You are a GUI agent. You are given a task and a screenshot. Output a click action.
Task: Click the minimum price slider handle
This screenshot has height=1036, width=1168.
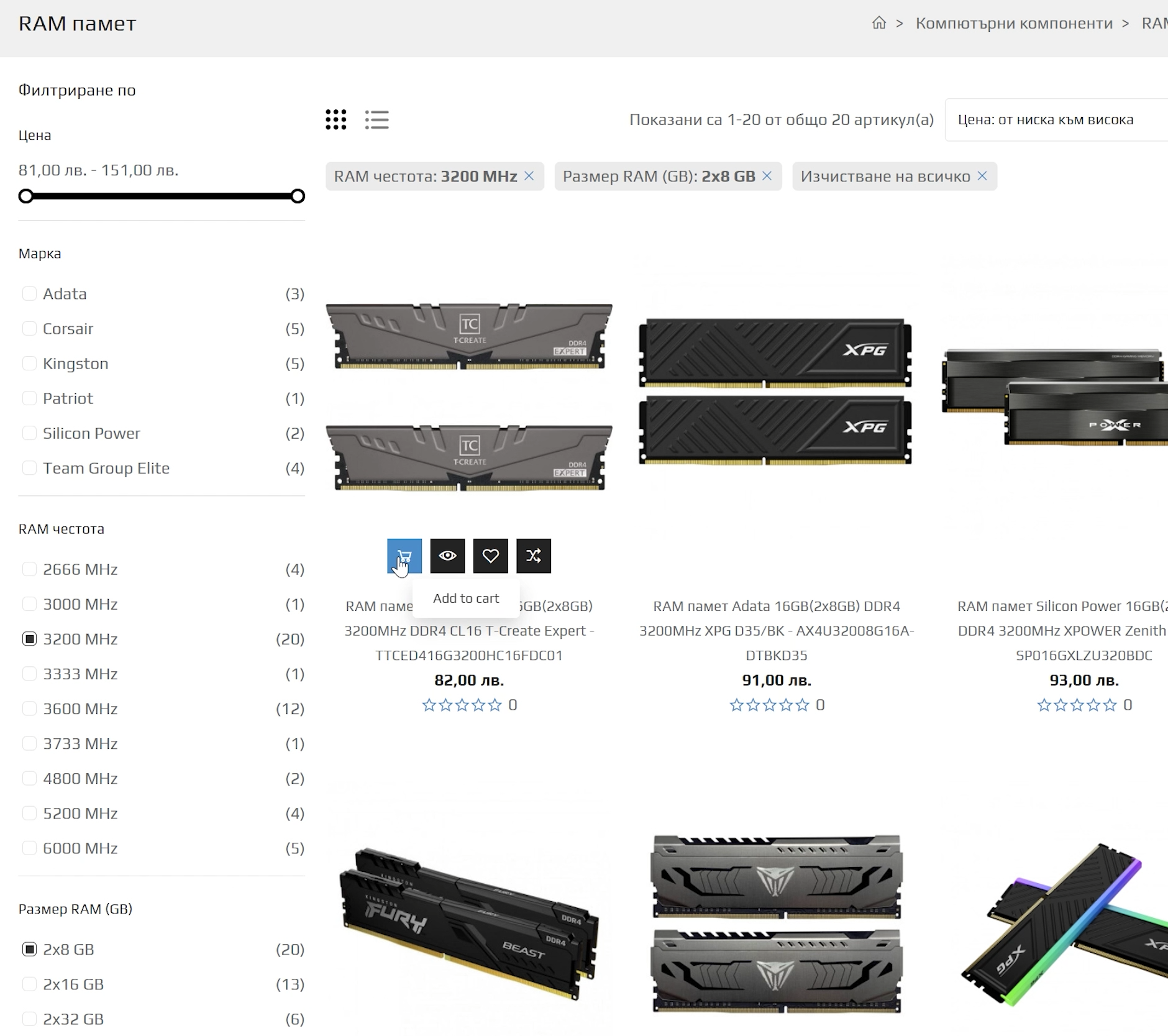[25, 196]
